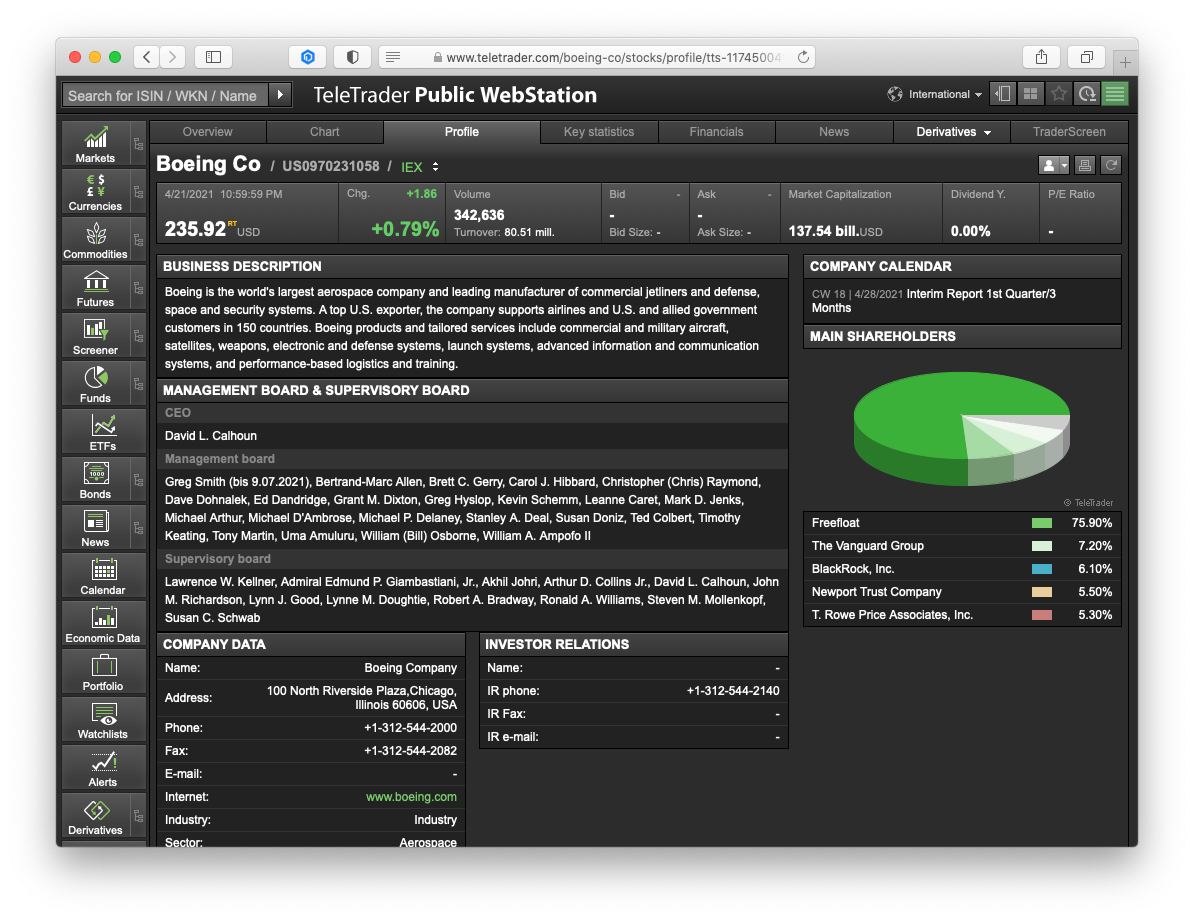Image resolution: width=1194 pixels, height=921 pixels.
Task: Click the Safari tab overview button
Action: tap(1087, 57)
